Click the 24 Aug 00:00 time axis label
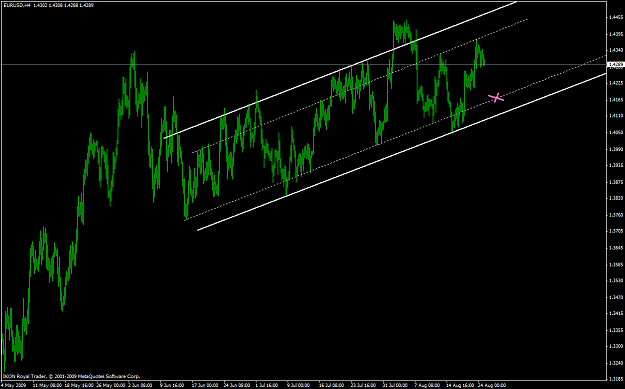The height and width of the screenshot is (389, 625). tap(492, 385)
